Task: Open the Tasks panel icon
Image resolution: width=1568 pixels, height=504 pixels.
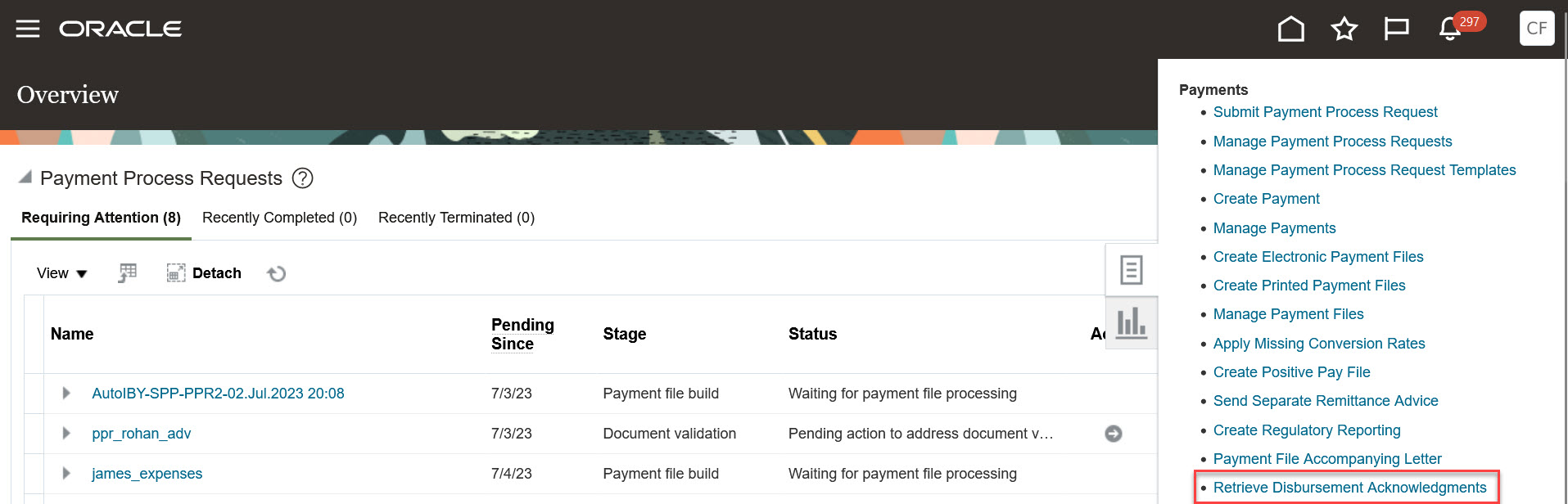Action: click(x=1131, y=270)
